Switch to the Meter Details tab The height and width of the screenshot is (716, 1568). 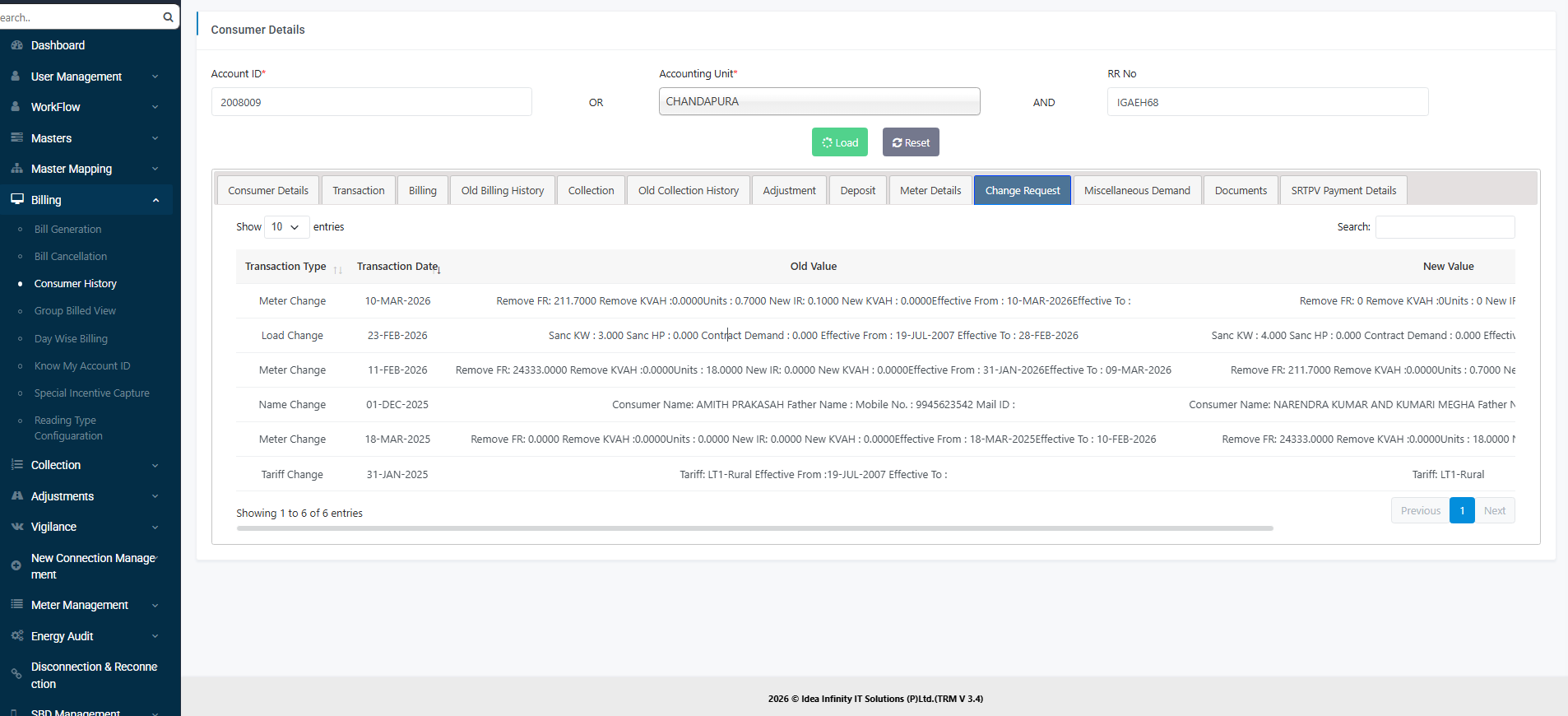click(930, 190)
